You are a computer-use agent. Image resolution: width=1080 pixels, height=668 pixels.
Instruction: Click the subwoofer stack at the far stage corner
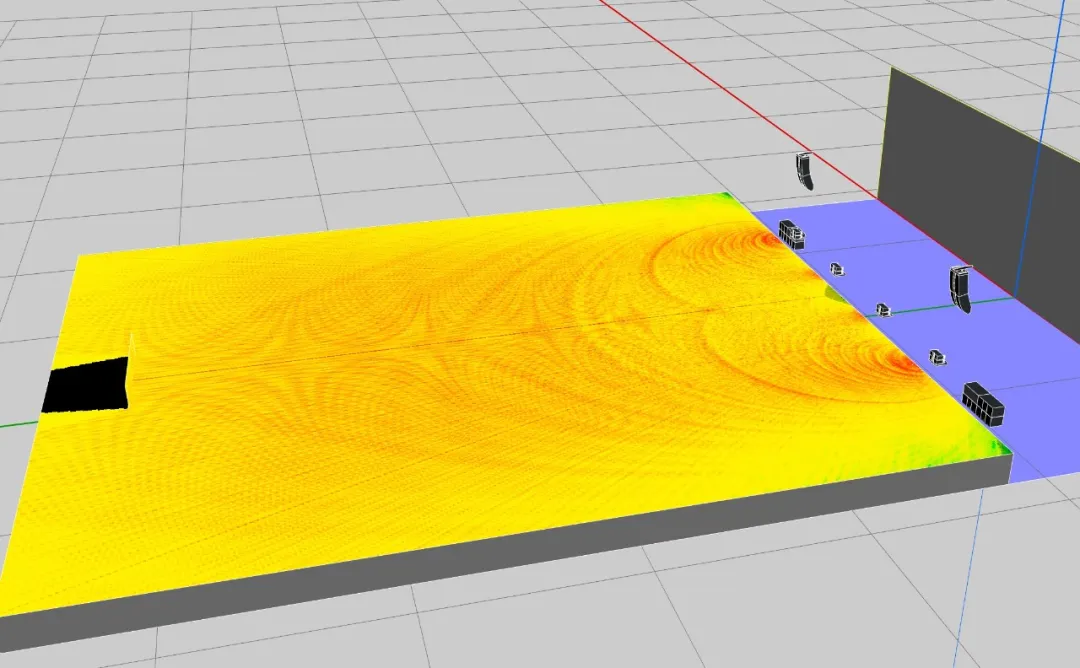click(792, 235)
